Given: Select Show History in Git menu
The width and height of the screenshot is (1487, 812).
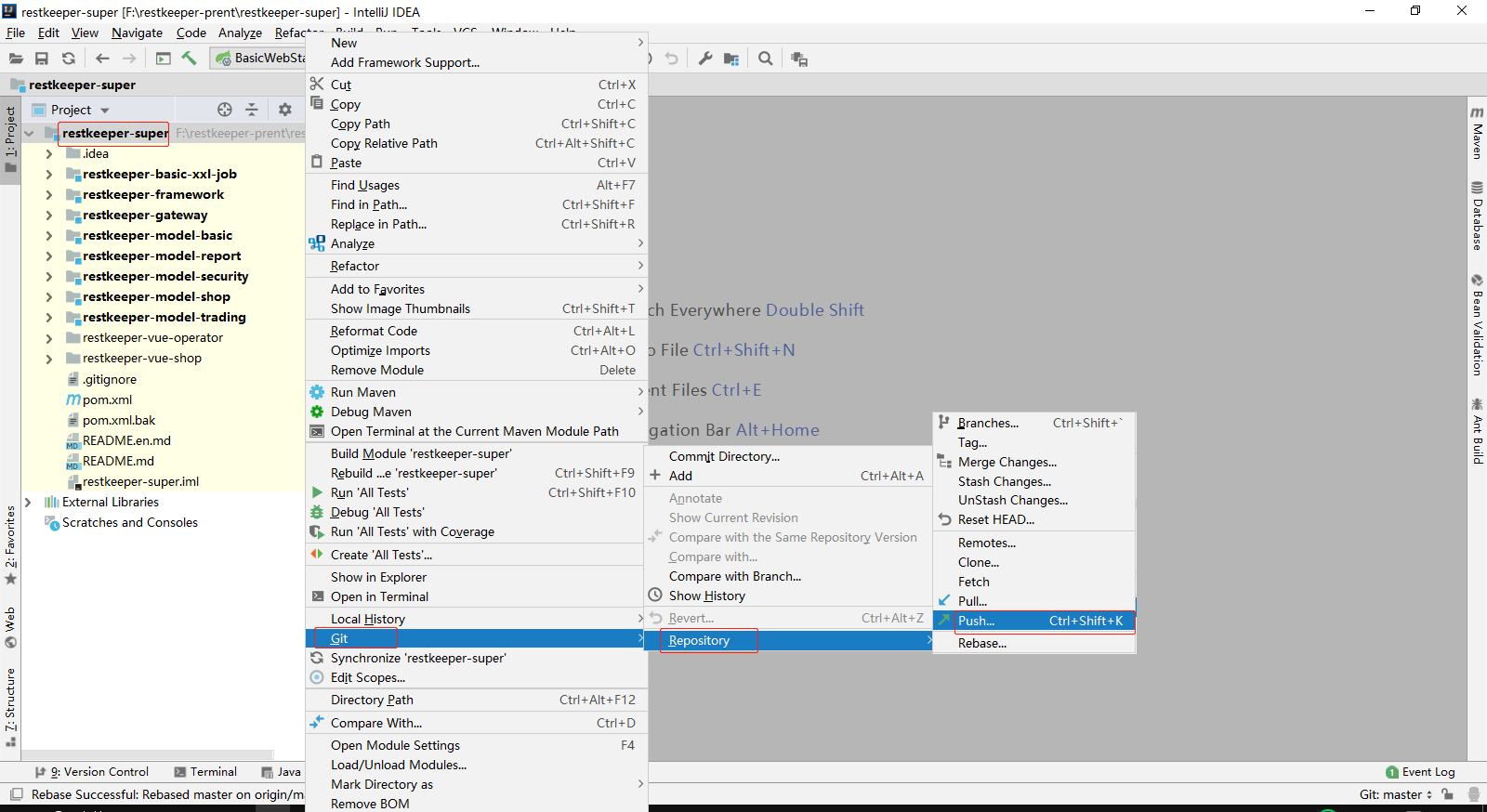Looking at the screenshot, I should (x=788, y=596).
